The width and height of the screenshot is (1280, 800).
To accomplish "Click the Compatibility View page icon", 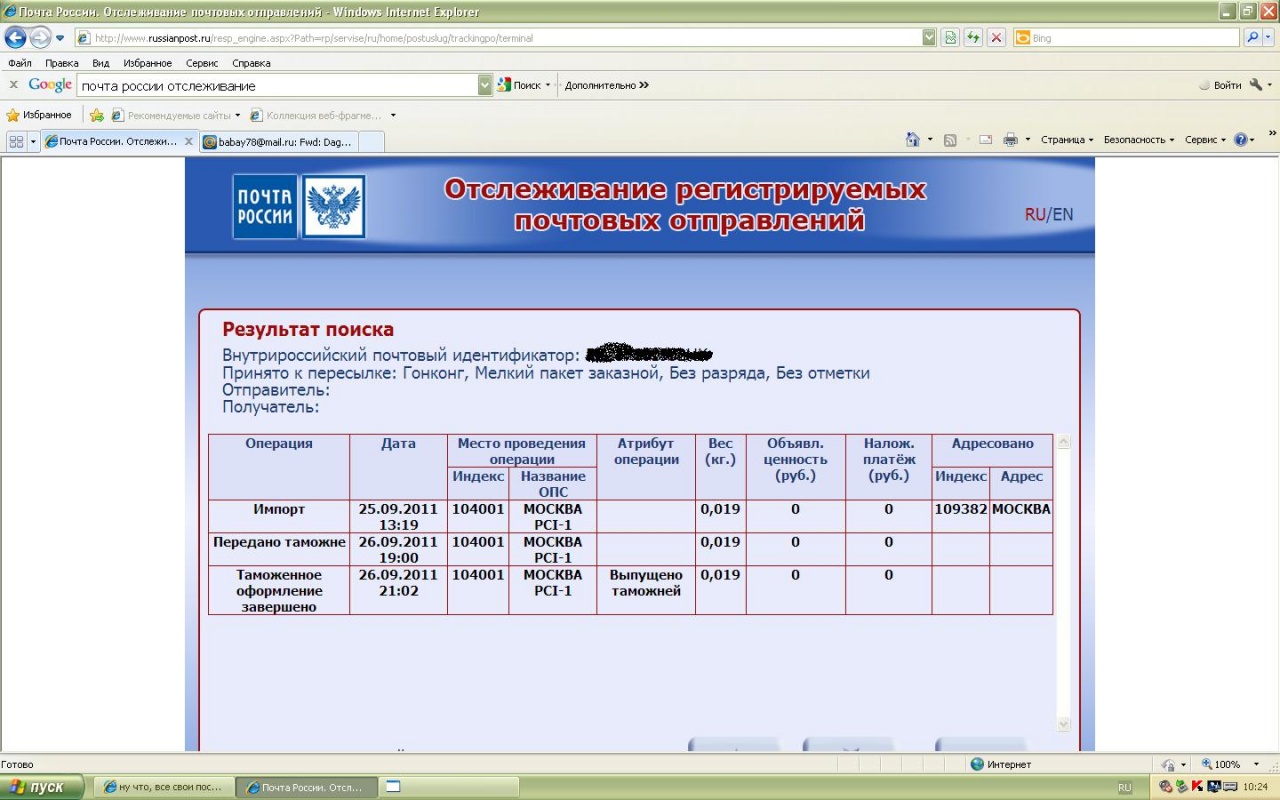I will pyautogui.click(x=949, y=38).
